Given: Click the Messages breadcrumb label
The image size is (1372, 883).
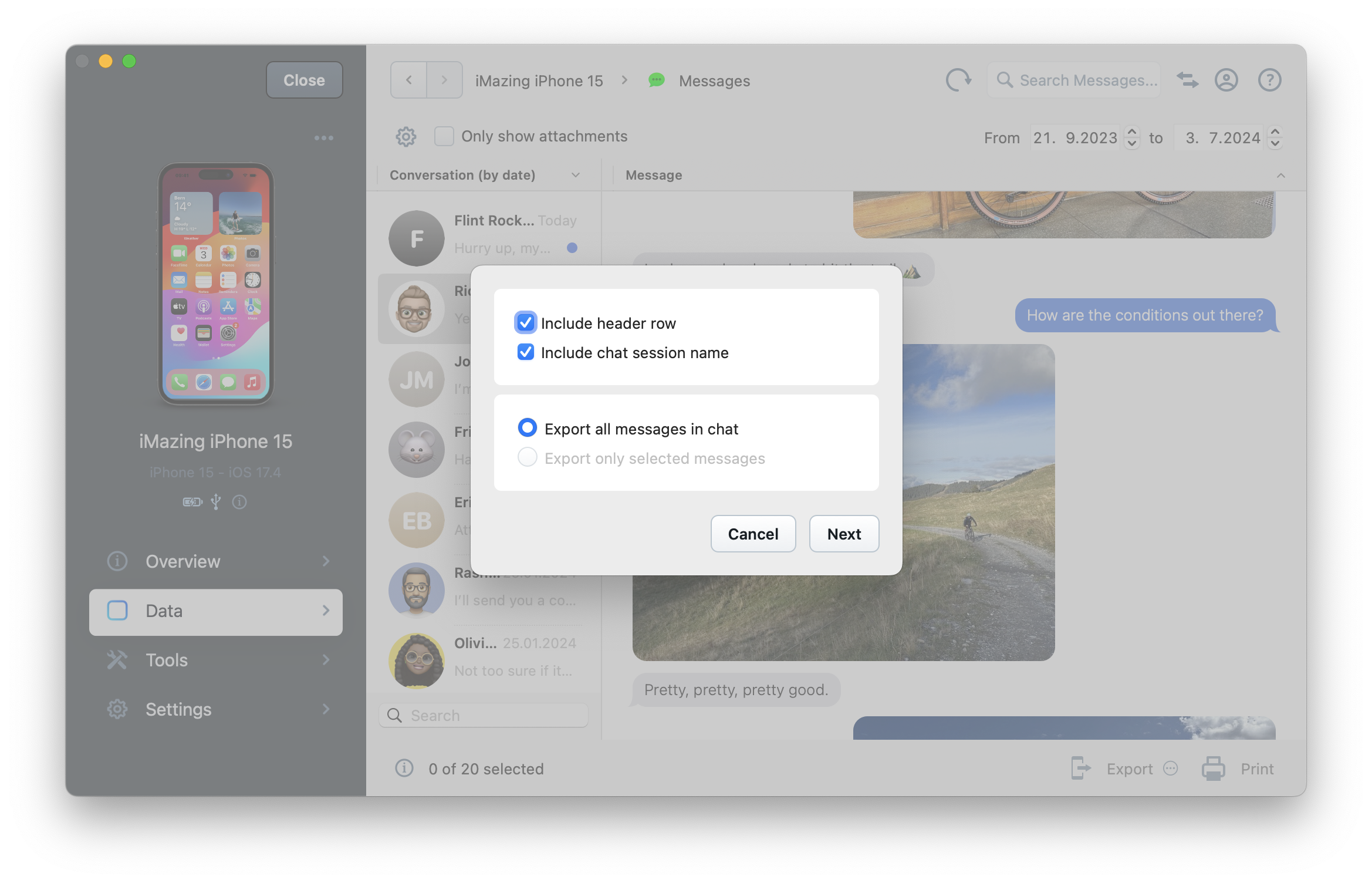Looking at the screenshot, I should tap(714, 80).
